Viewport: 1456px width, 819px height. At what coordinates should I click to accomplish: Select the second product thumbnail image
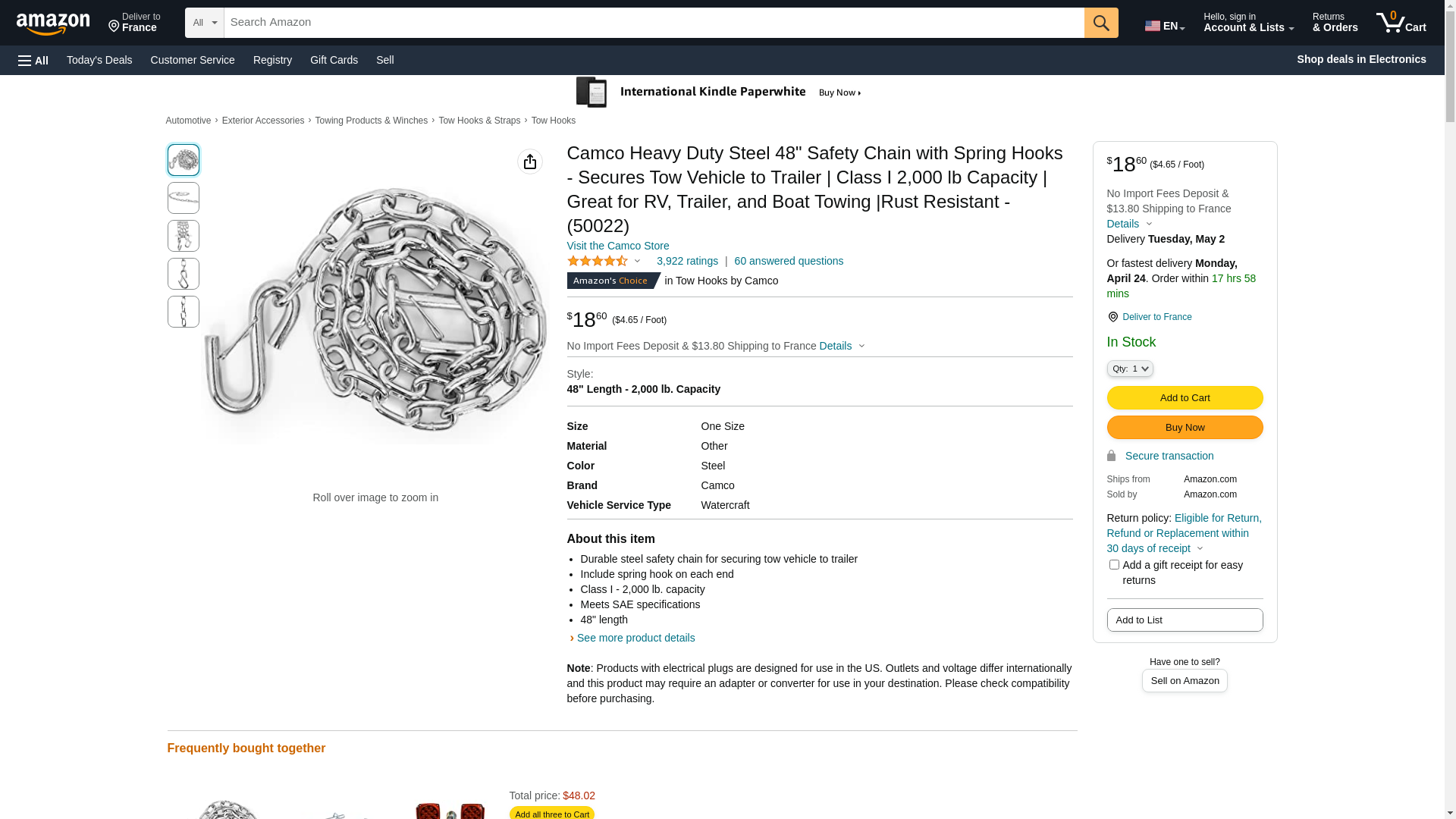tap(184, 198)
